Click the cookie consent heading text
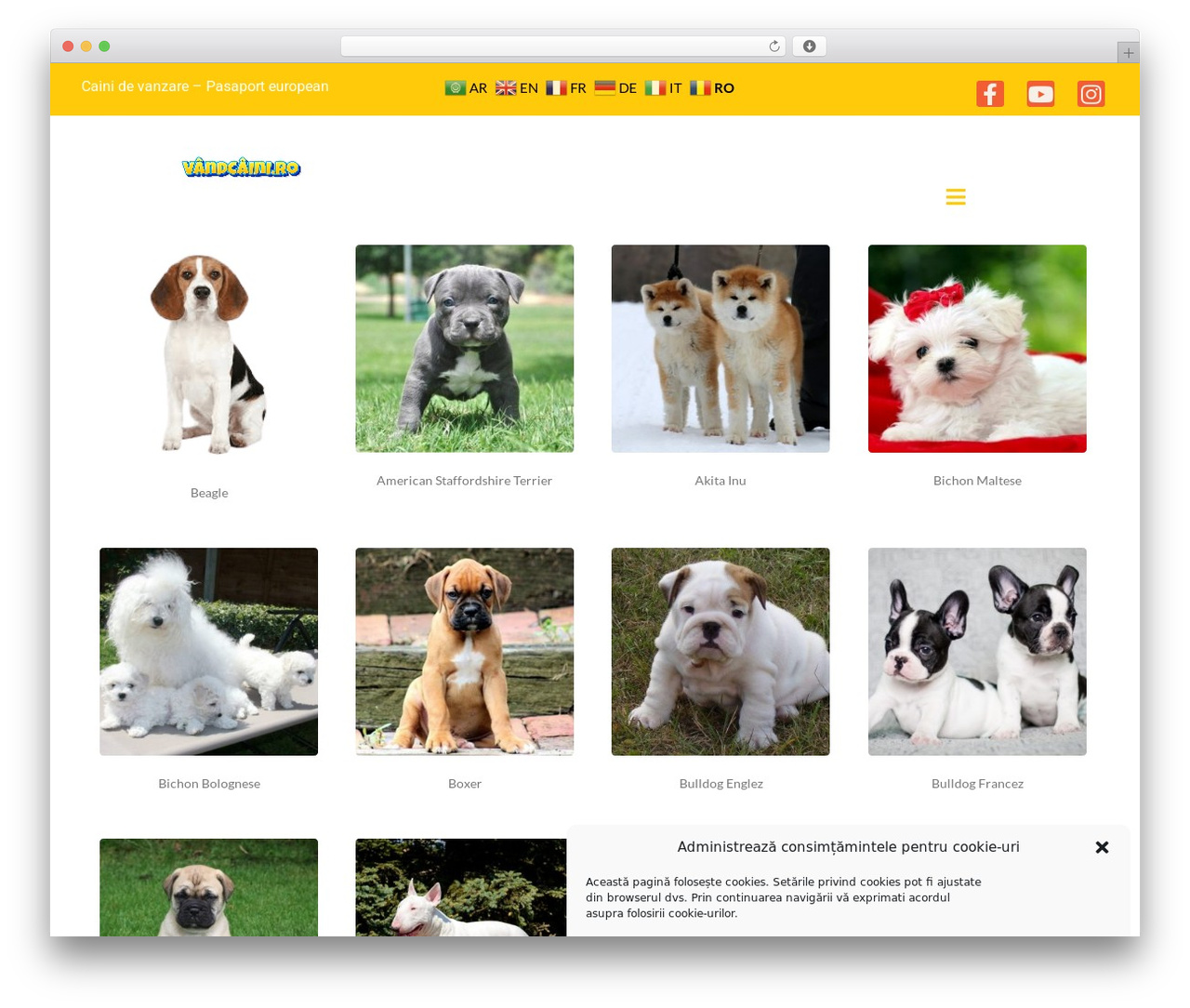The image size is (1190, 1008). point(848,847)
